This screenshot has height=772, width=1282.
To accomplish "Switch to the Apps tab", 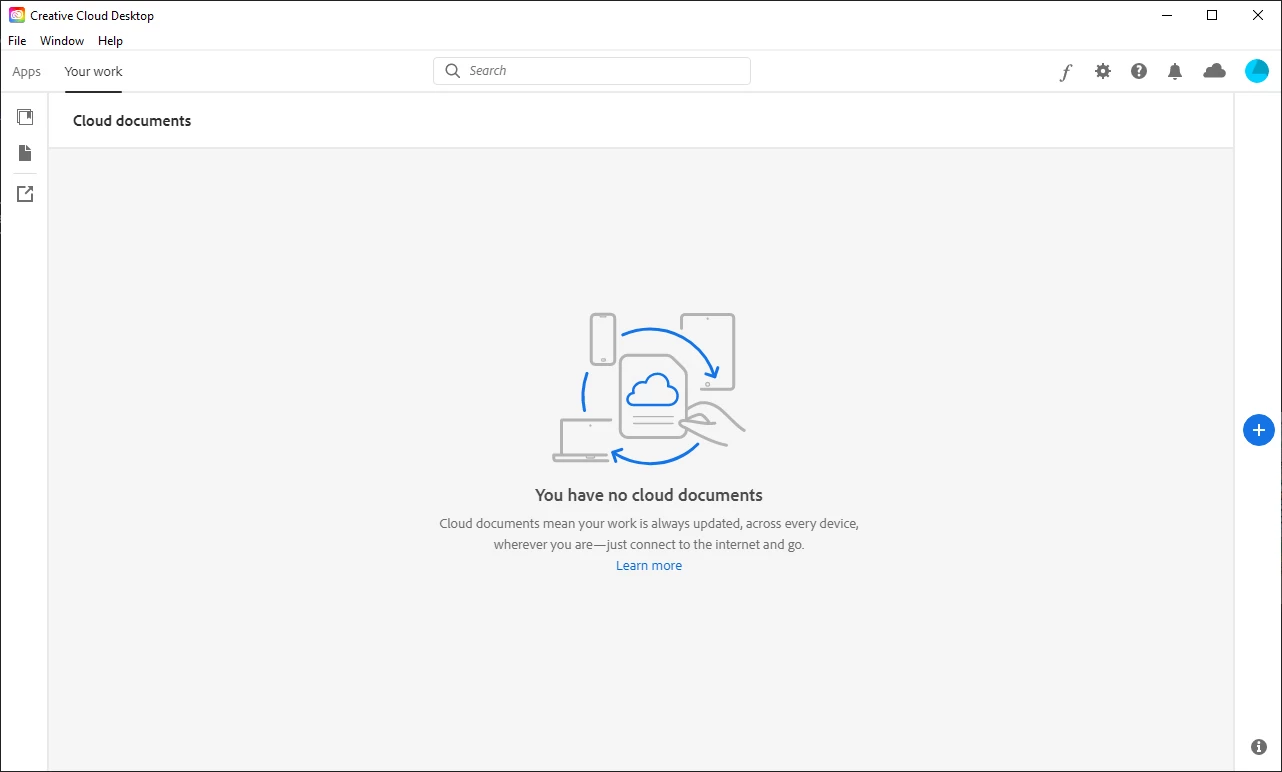I will tap(27, 72).
